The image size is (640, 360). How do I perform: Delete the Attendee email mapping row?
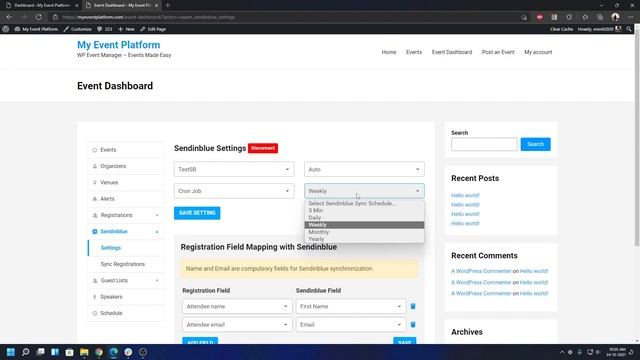click(413, 324)
